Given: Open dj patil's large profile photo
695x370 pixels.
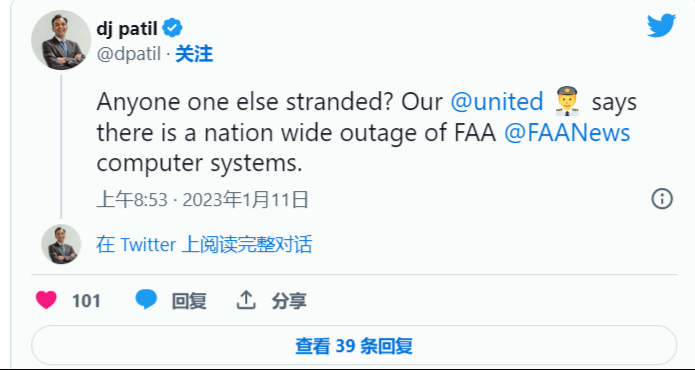Looking at the screenshot, I should click(x=61, y=40).
